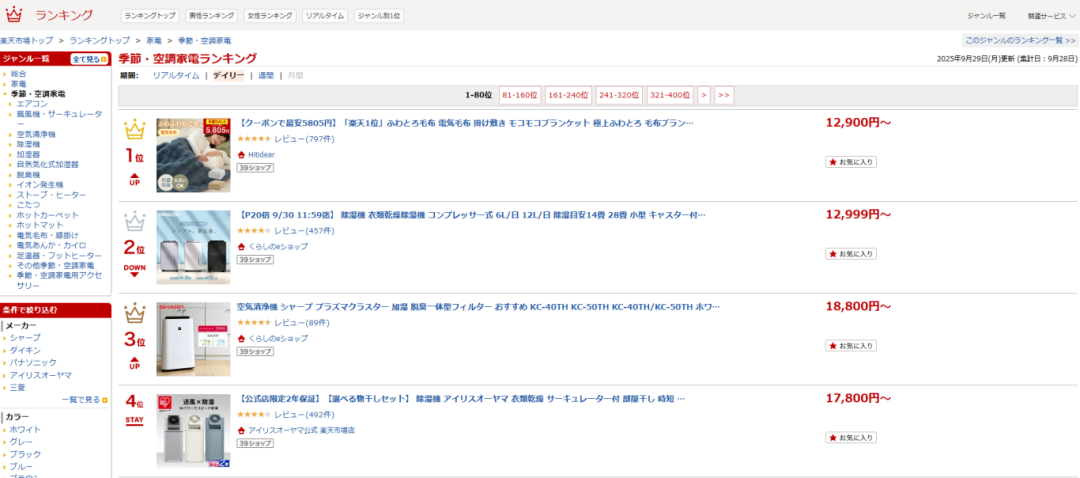The height and width of the screenshot is (478, 1080).
Task: Open reviews for the rank 1 blanket (797件)
Action: pos(304,138)
